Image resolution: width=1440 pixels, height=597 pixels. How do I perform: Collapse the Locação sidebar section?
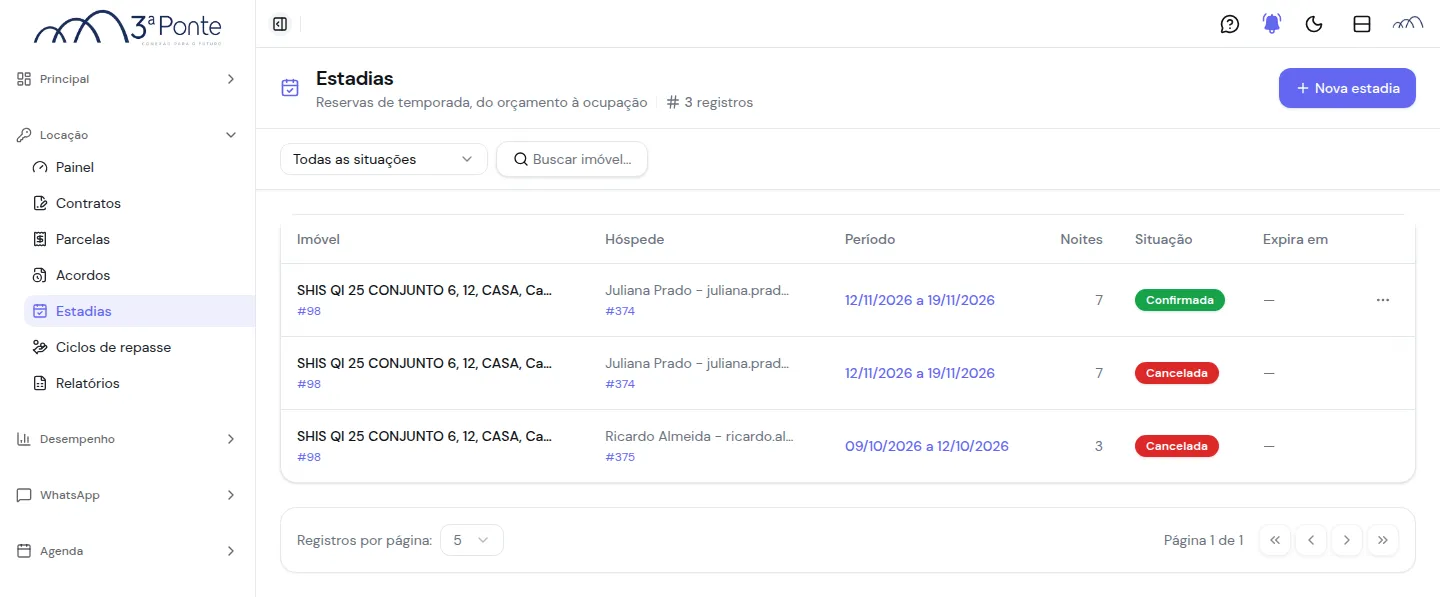click(127, 135)
